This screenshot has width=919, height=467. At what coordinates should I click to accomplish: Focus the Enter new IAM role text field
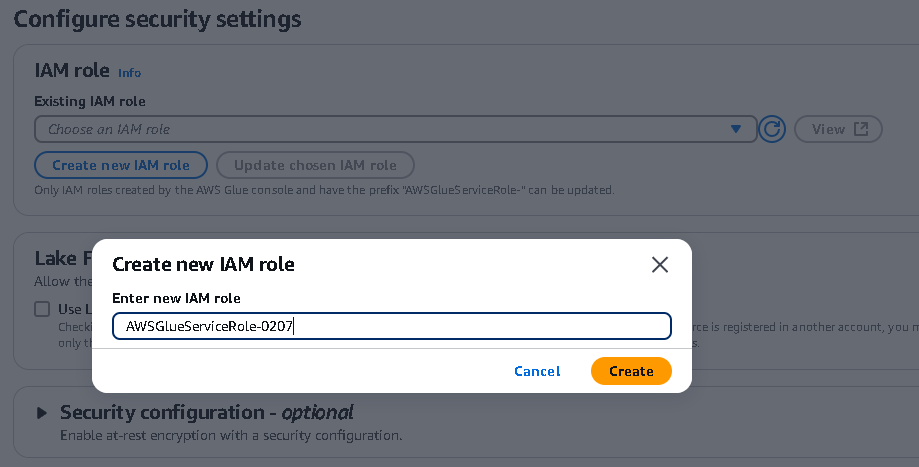(x=391, y=326)
